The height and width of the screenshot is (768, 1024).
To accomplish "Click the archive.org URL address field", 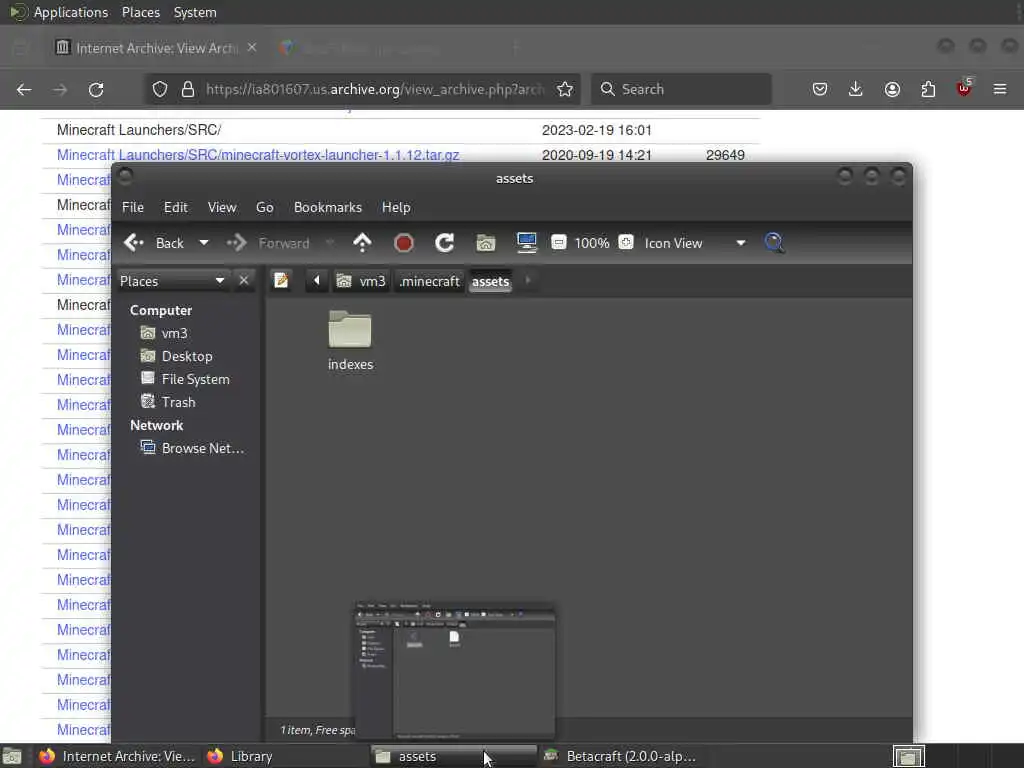I will coord(375,89).
